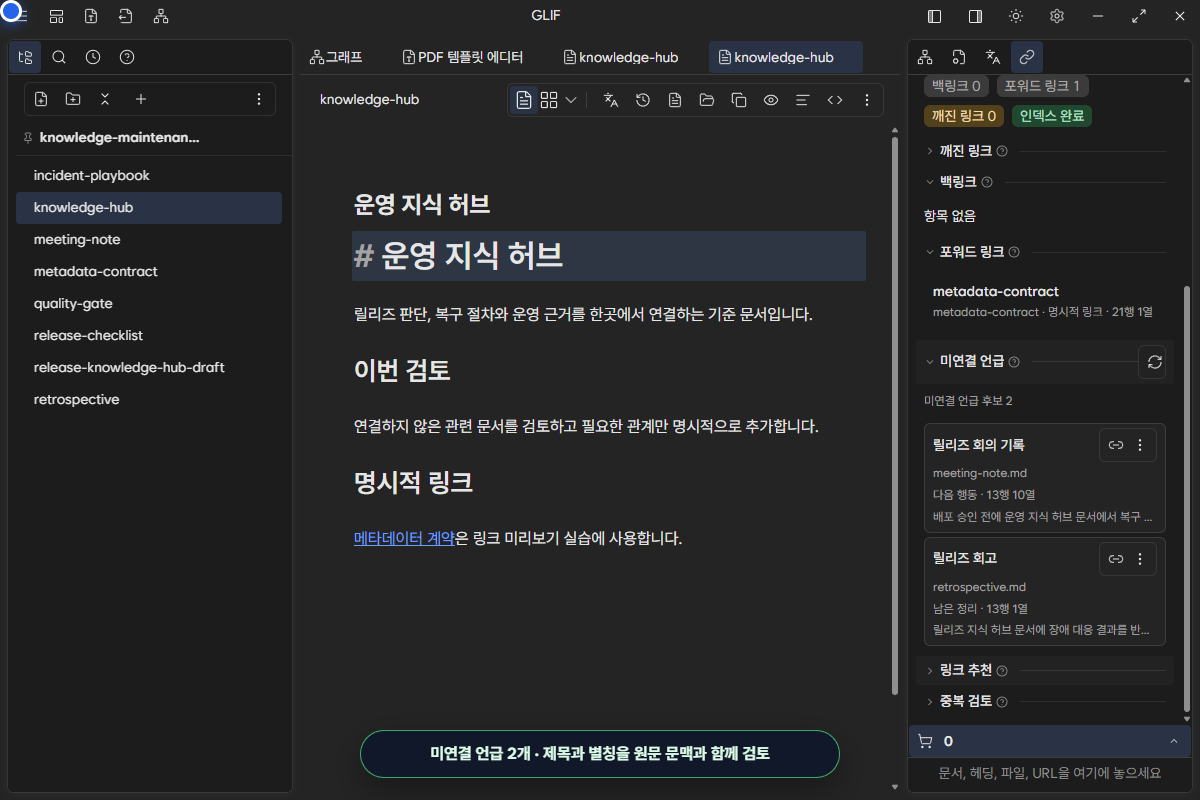Image resolution: width=1200 pixels, height=800 pixels.
Task: Expand the cart tray chevron at bottom
Action: tap(1173, 741)
